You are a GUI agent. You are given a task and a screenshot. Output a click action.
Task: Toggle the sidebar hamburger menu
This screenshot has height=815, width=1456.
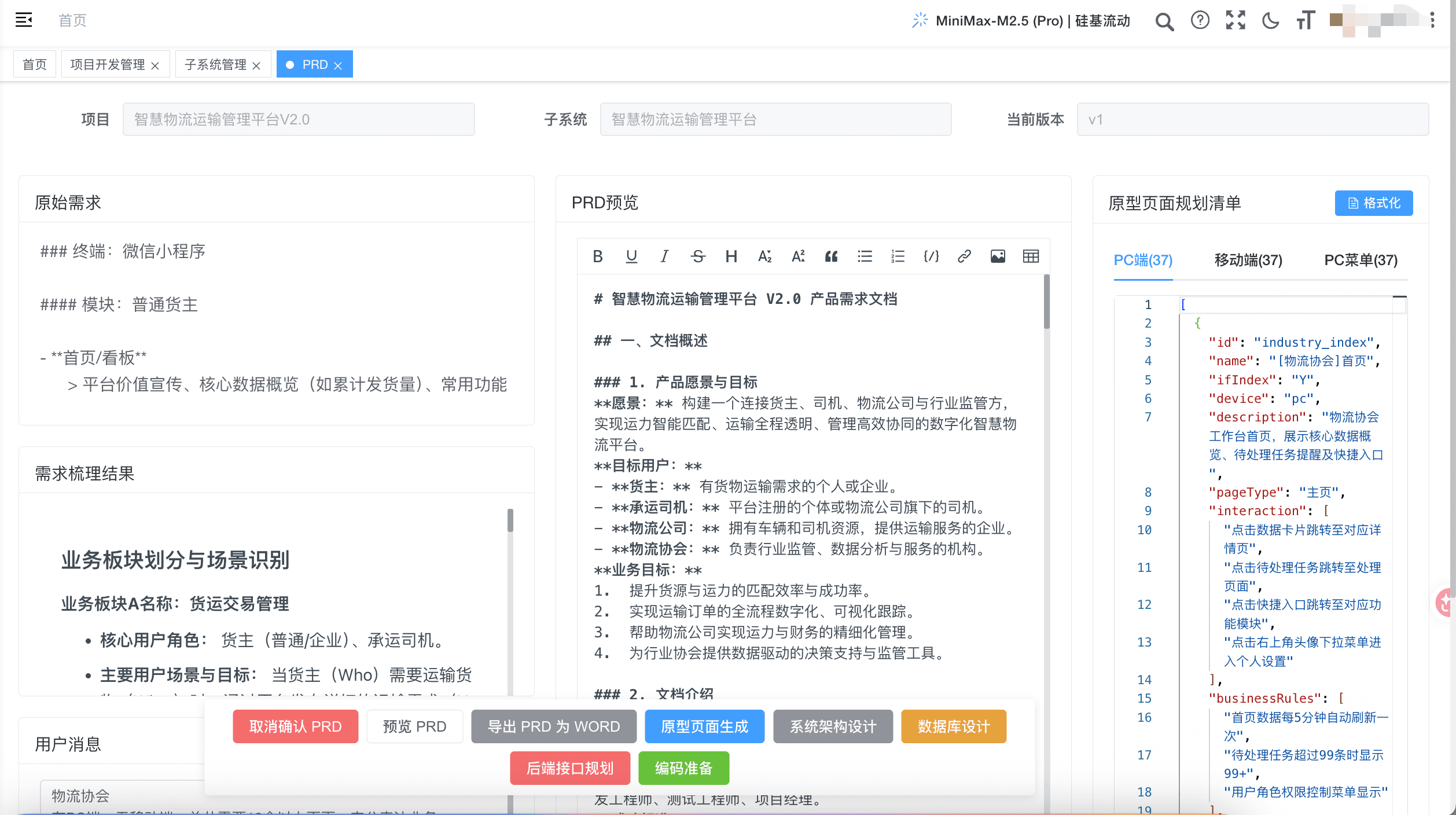coord(24,20)
